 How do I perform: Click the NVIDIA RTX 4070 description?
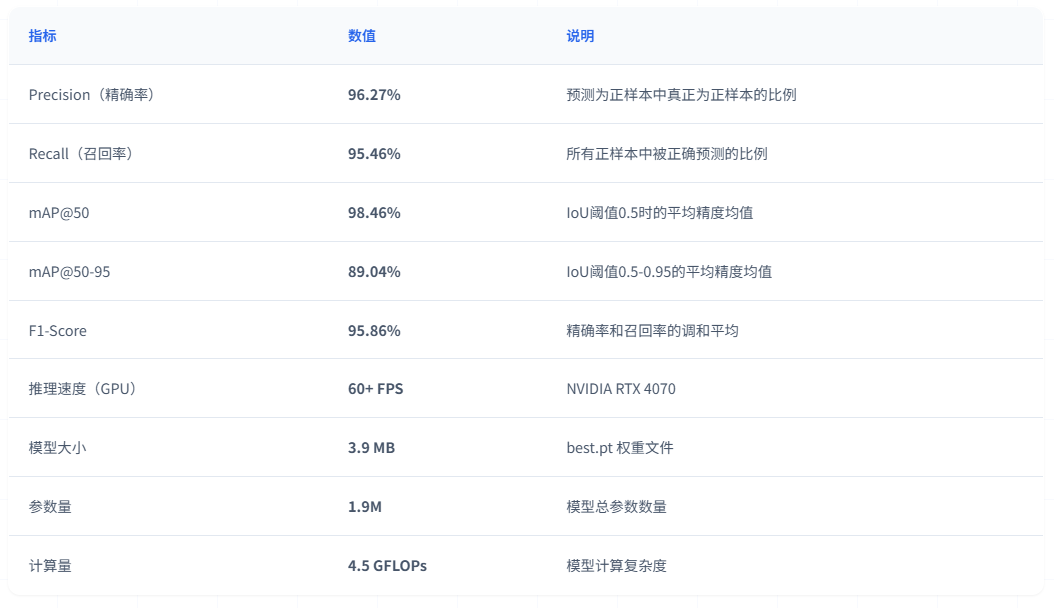pos(621,389)
